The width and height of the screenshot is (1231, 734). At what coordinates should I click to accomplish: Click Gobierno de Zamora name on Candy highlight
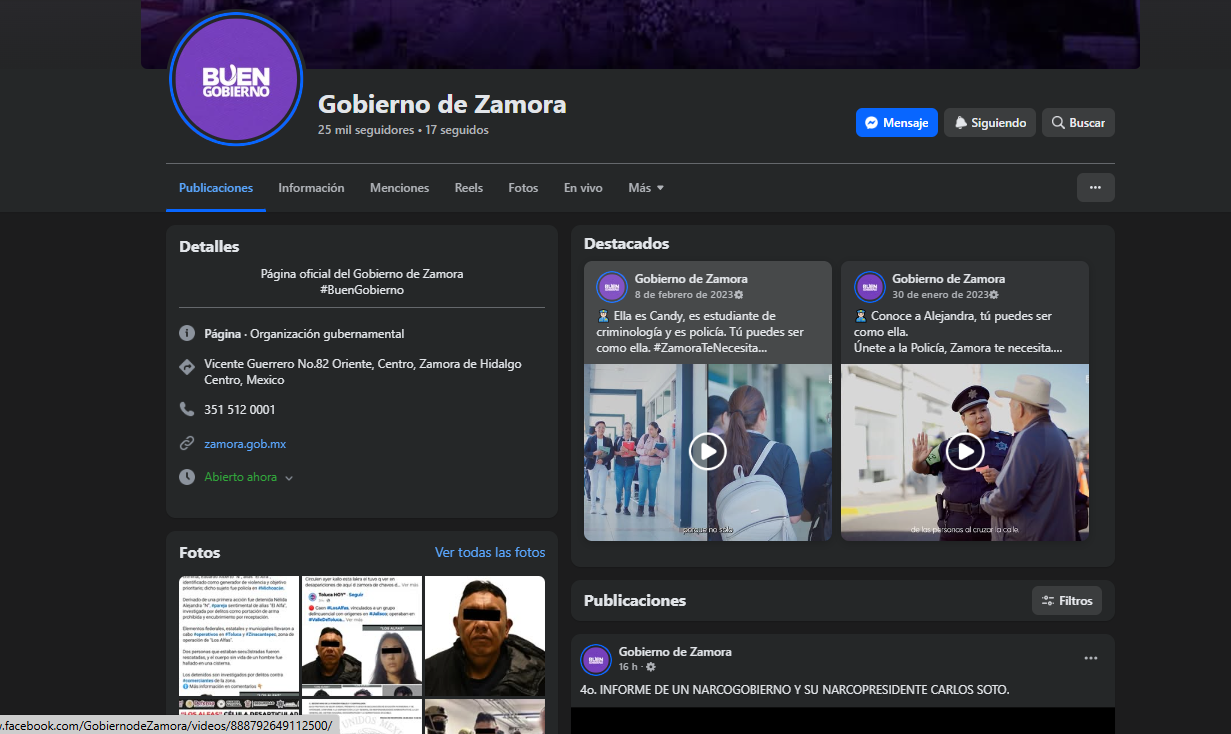(691, 279)
